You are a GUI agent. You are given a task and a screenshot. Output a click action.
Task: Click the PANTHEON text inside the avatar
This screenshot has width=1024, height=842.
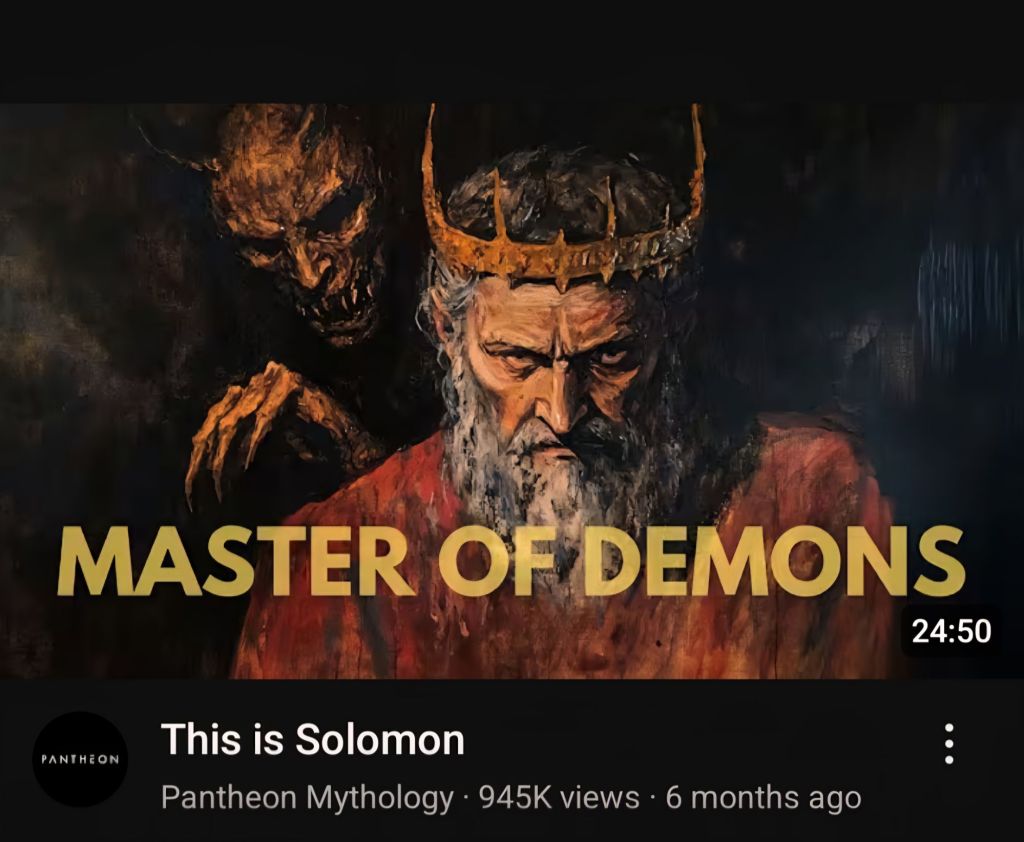(x=80, y=760)
